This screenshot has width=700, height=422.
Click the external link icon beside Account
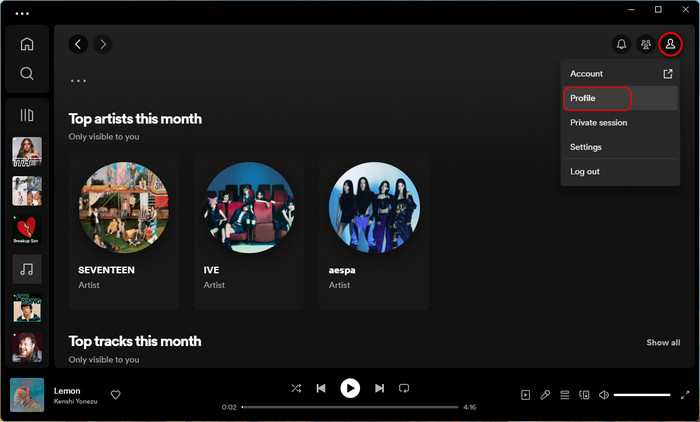pos(667,74)
